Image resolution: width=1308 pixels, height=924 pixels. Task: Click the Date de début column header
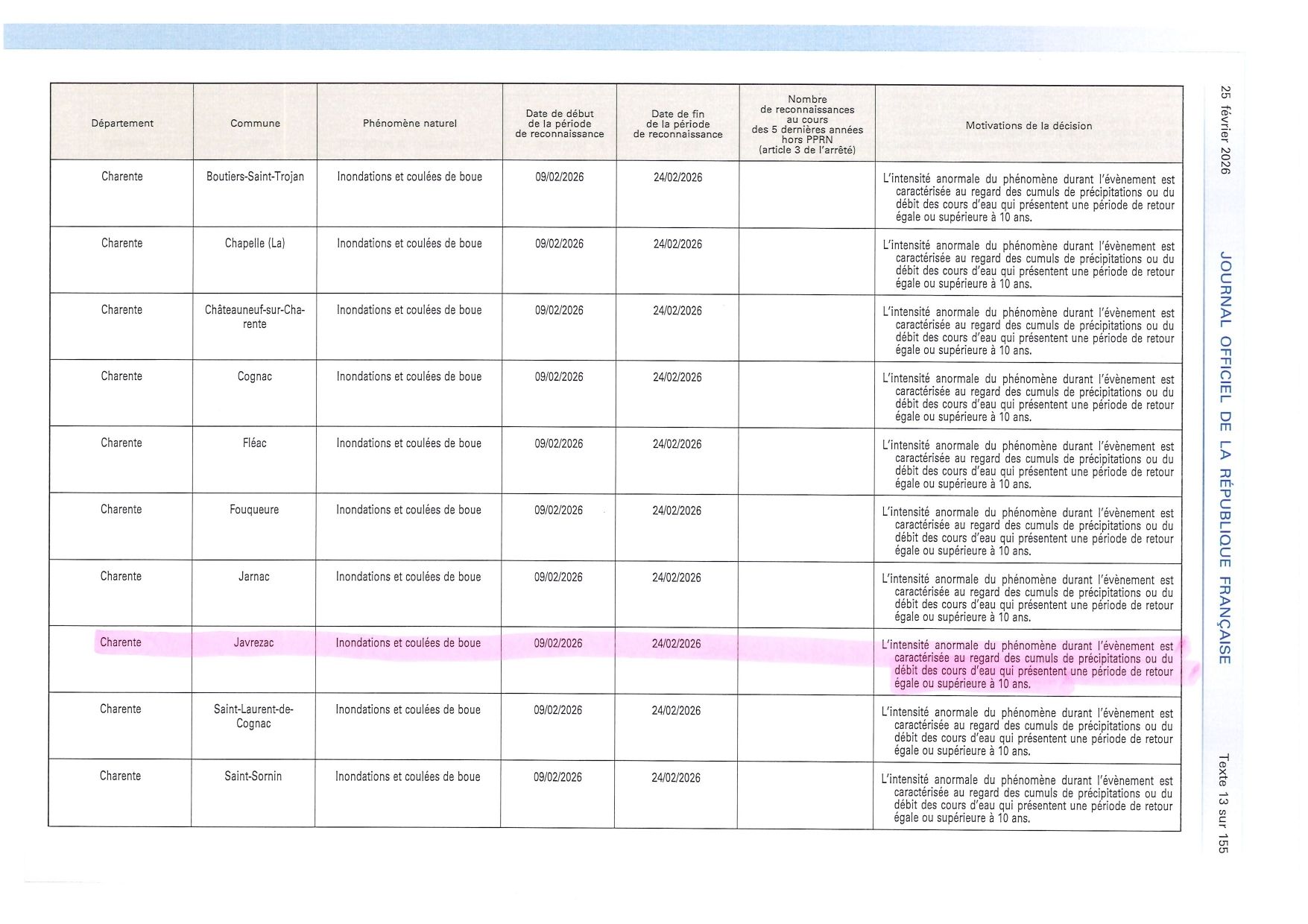[x=559, y=124]
